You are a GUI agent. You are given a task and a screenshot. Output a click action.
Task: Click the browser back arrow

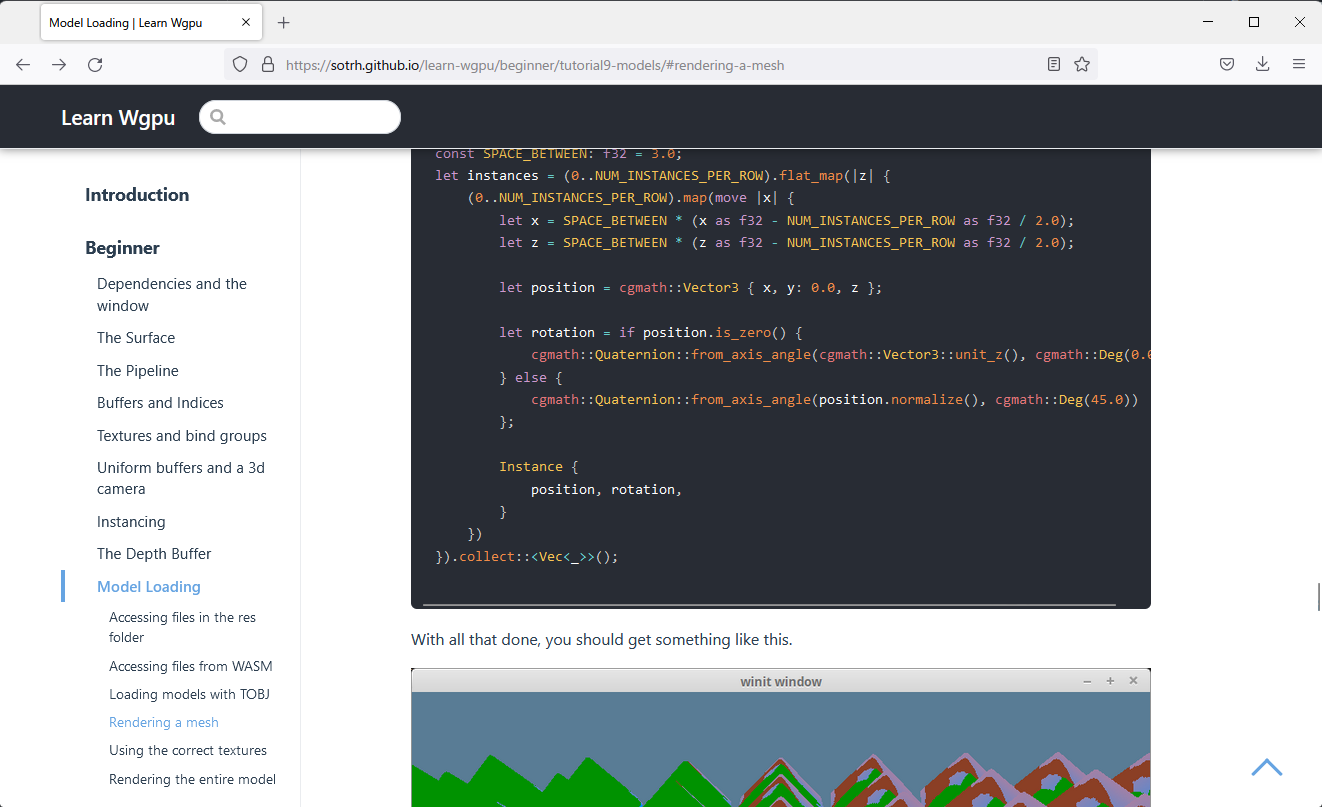23,64
